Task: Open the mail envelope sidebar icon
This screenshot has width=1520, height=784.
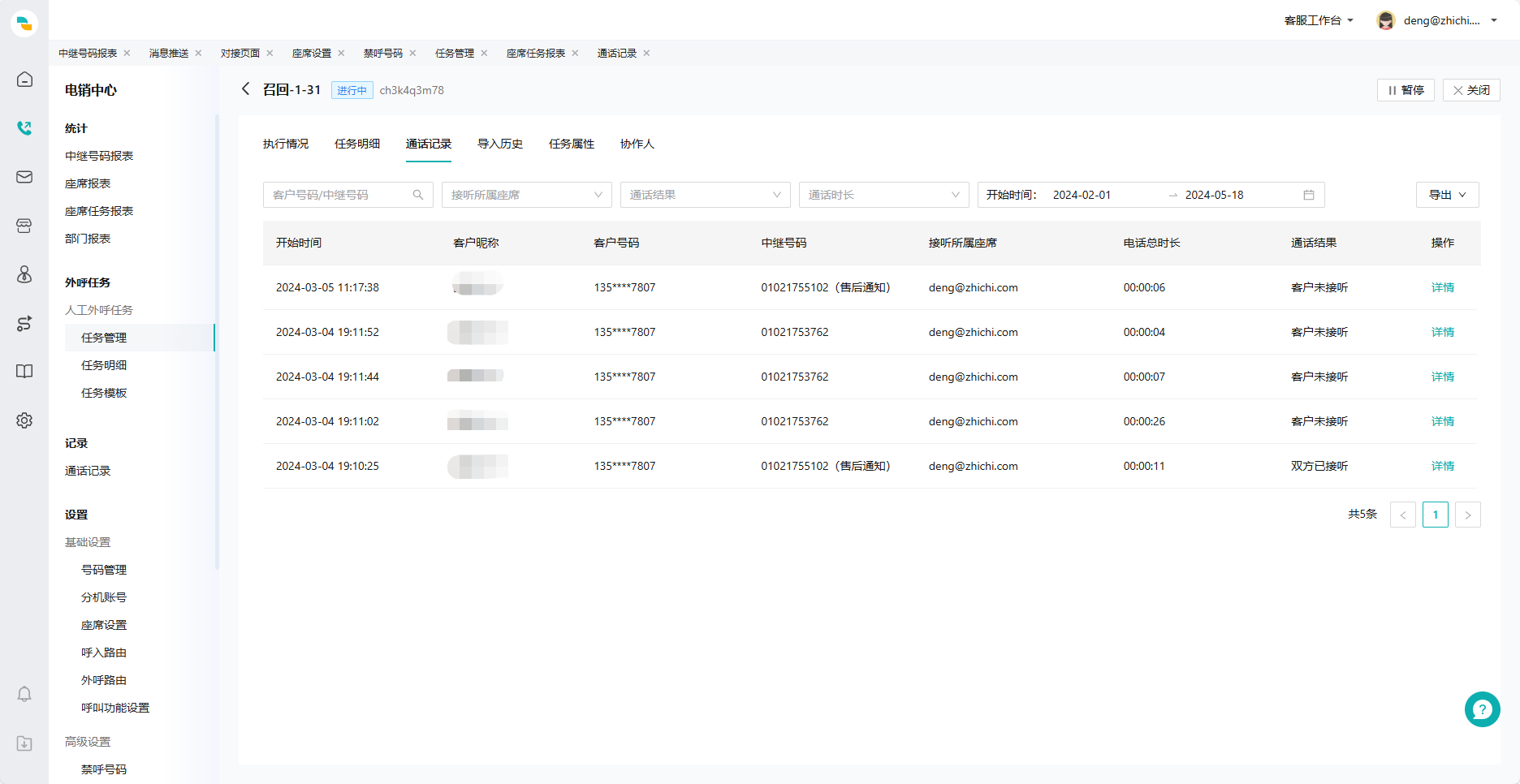Action: 24,177
